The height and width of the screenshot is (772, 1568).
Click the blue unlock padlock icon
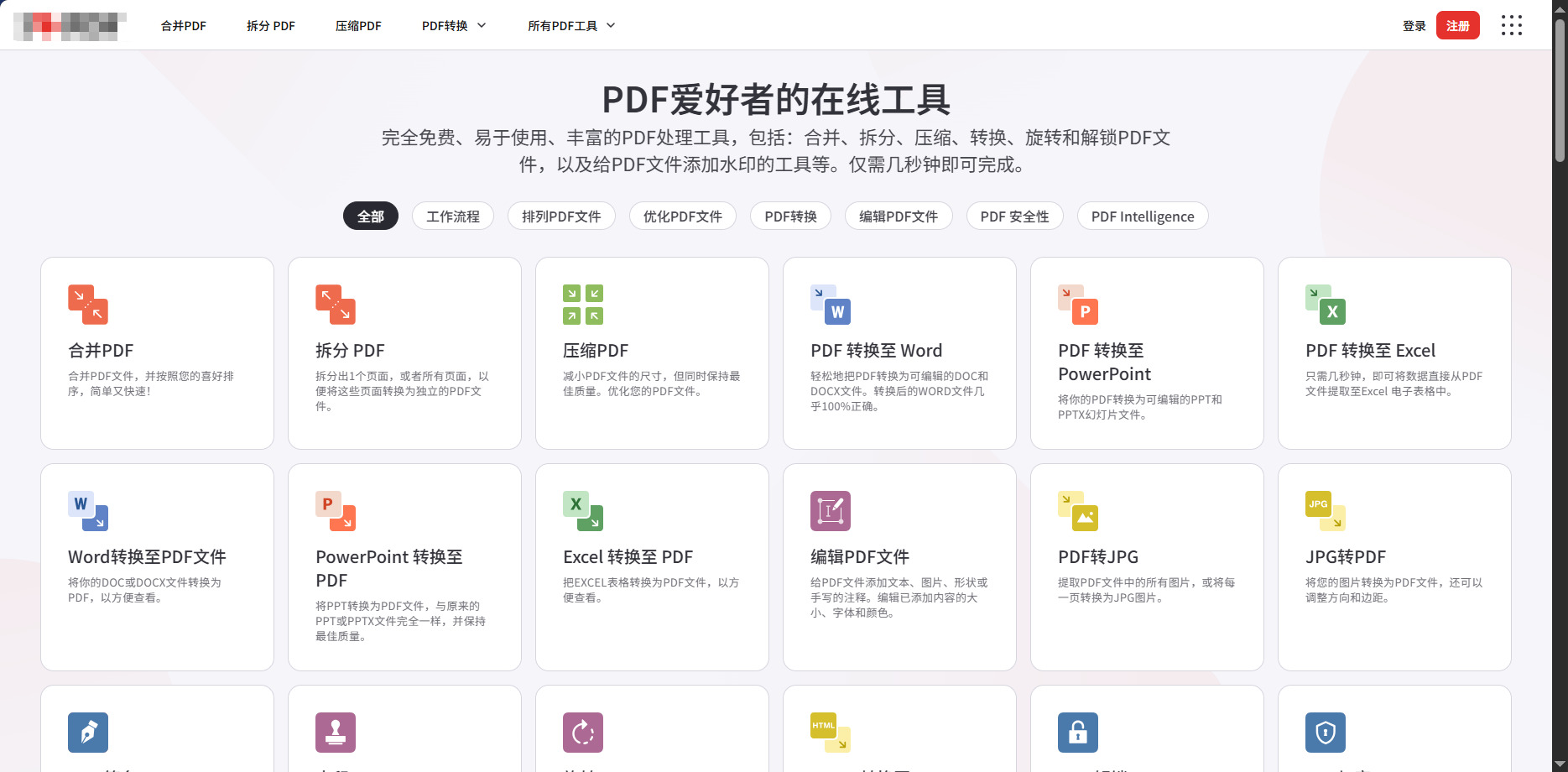tap(1078, 733)
